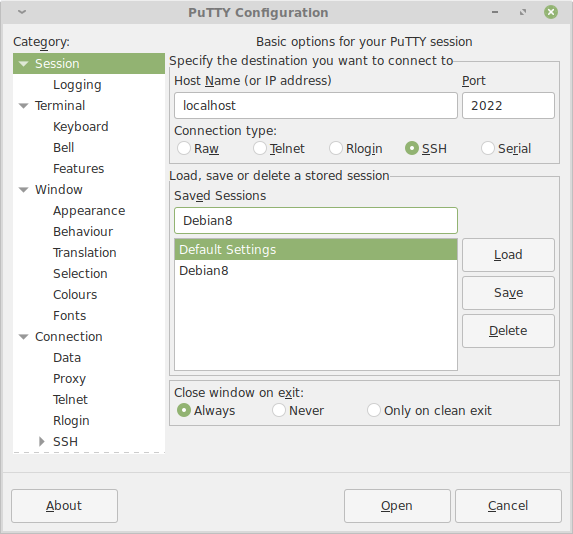Image resolution: width=573 pixels, height=534 pixels.
Task: Click the Open button to connect
Action: click(397, 506)
